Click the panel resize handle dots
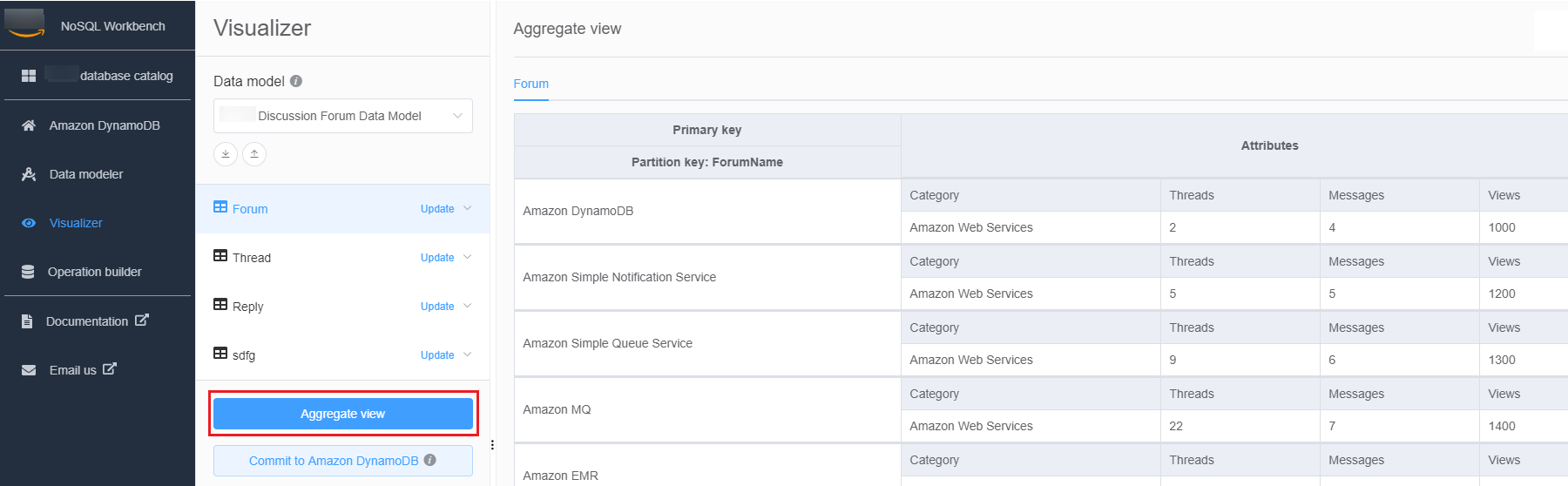 492,445
